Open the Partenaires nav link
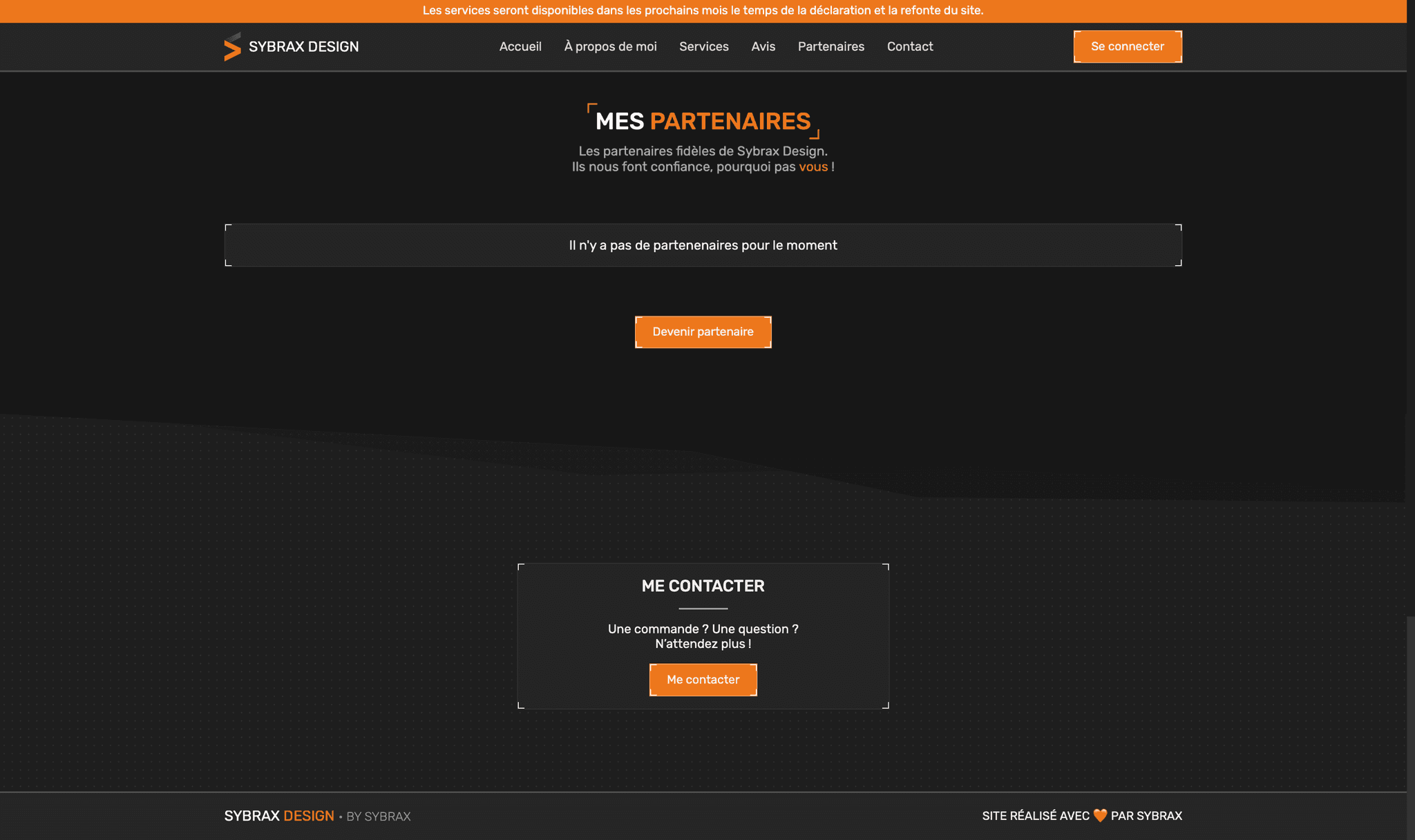The image size is (1415, 840). coord(830,46)
